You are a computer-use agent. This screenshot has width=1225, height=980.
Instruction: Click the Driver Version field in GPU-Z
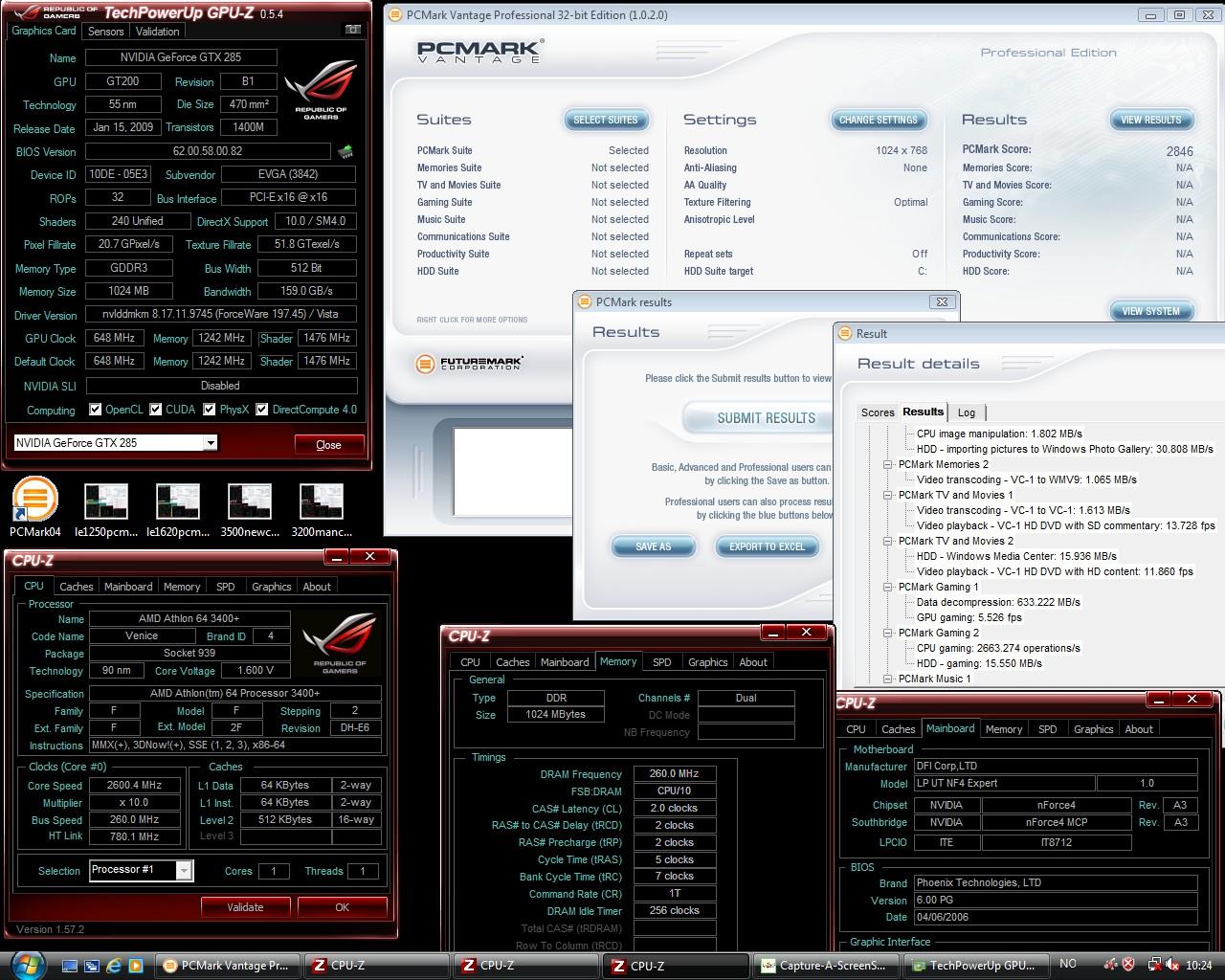pyautogui.click(x=221, y=314)
